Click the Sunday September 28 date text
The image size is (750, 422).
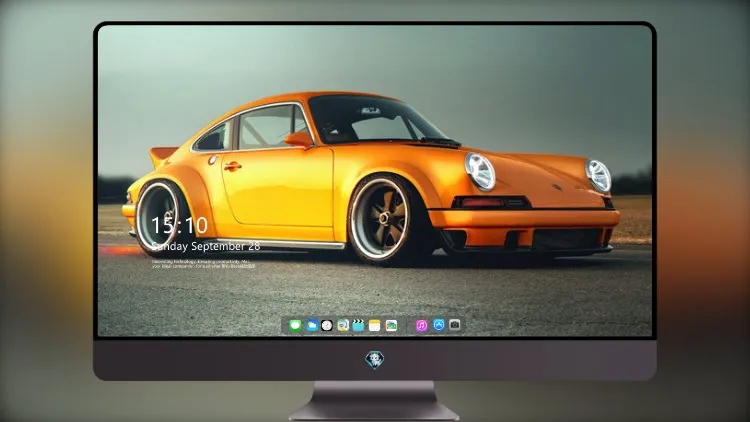[206, 246]
